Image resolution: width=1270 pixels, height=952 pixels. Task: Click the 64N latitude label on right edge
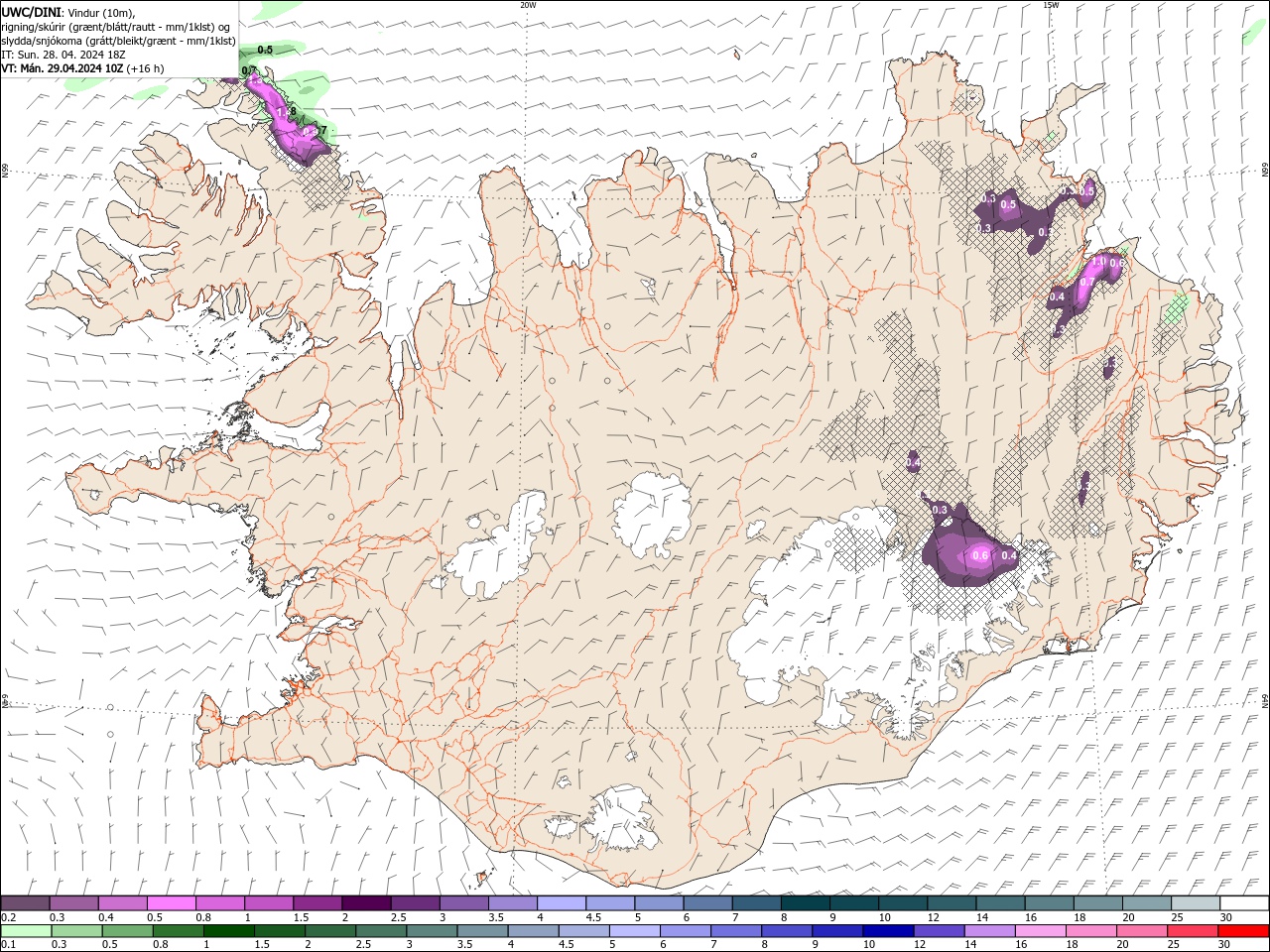point(1265,699)
